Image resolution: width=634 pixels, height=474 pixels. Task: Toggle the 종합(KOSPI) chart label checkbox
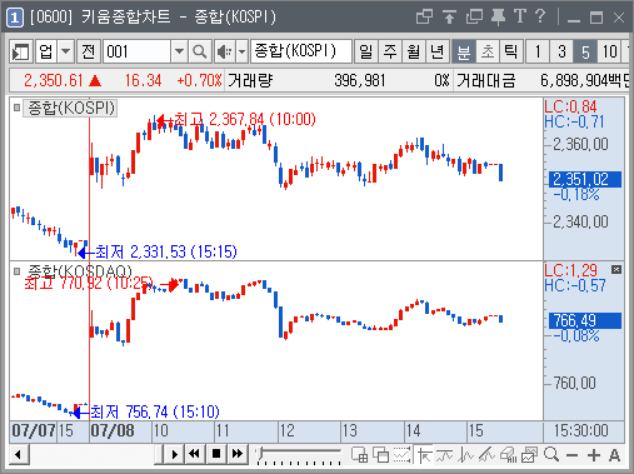(17, 108)
